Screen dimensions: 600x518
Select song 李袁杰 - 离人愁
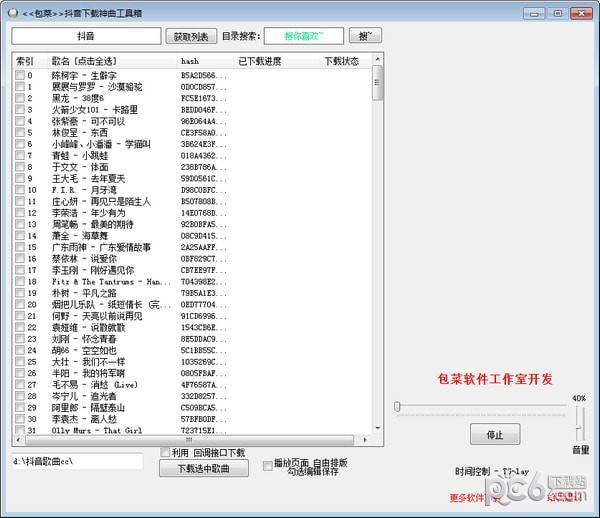(84, 419)
